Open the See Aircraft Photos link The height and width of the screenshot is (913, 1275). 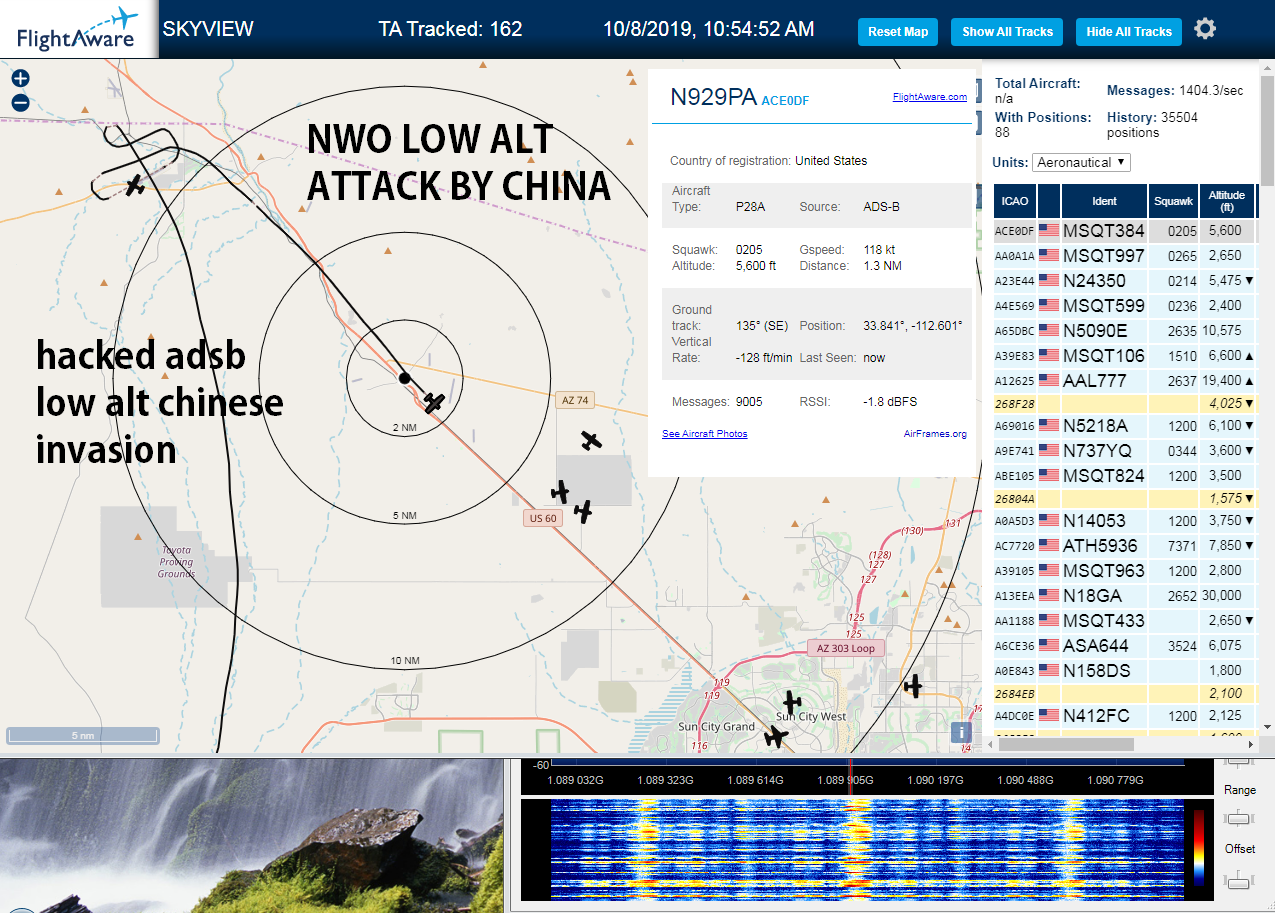coord(704,434)
